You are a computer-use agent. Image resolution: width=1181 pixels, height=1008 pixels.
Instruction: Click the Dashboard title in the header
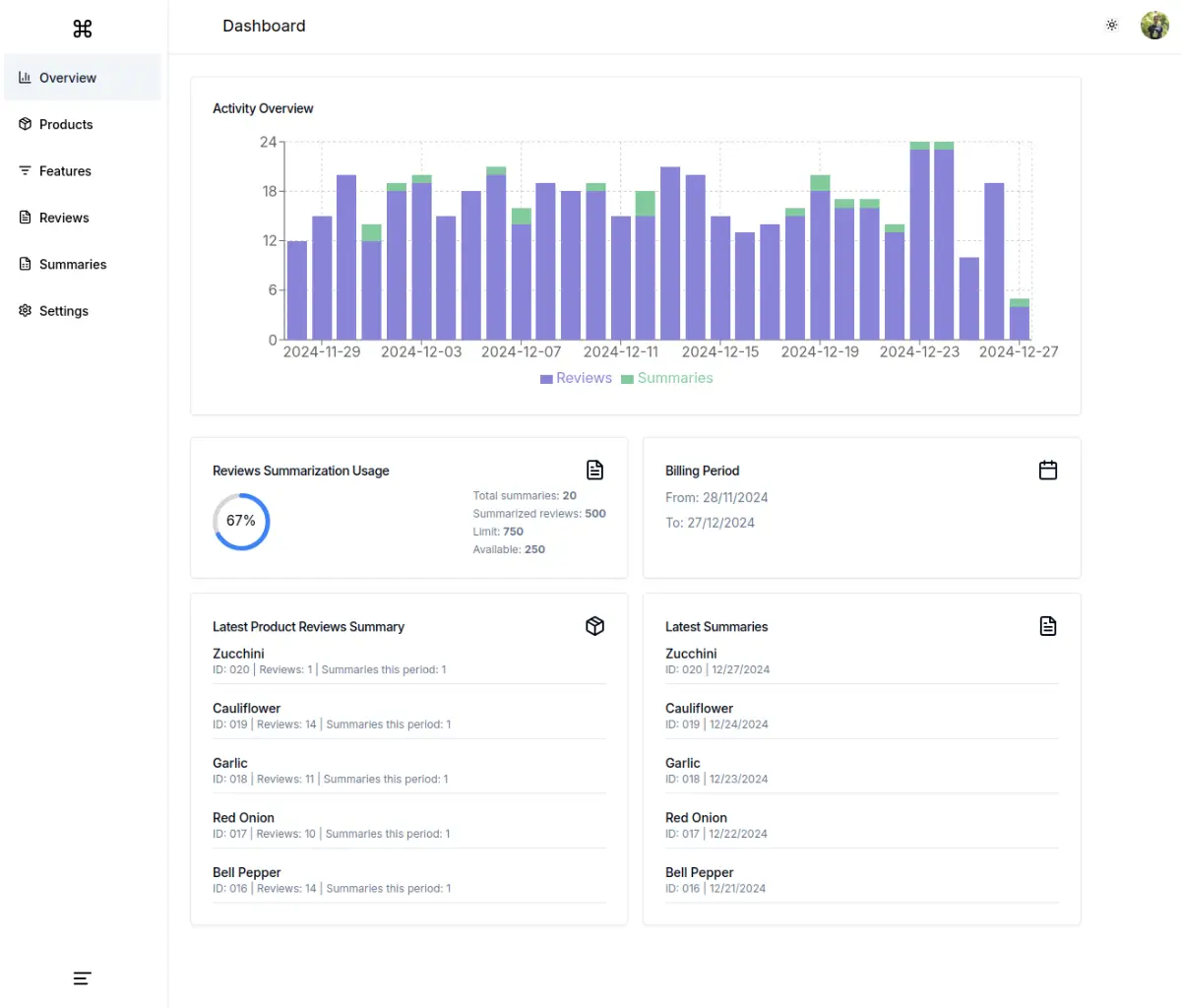pos(264,26)
